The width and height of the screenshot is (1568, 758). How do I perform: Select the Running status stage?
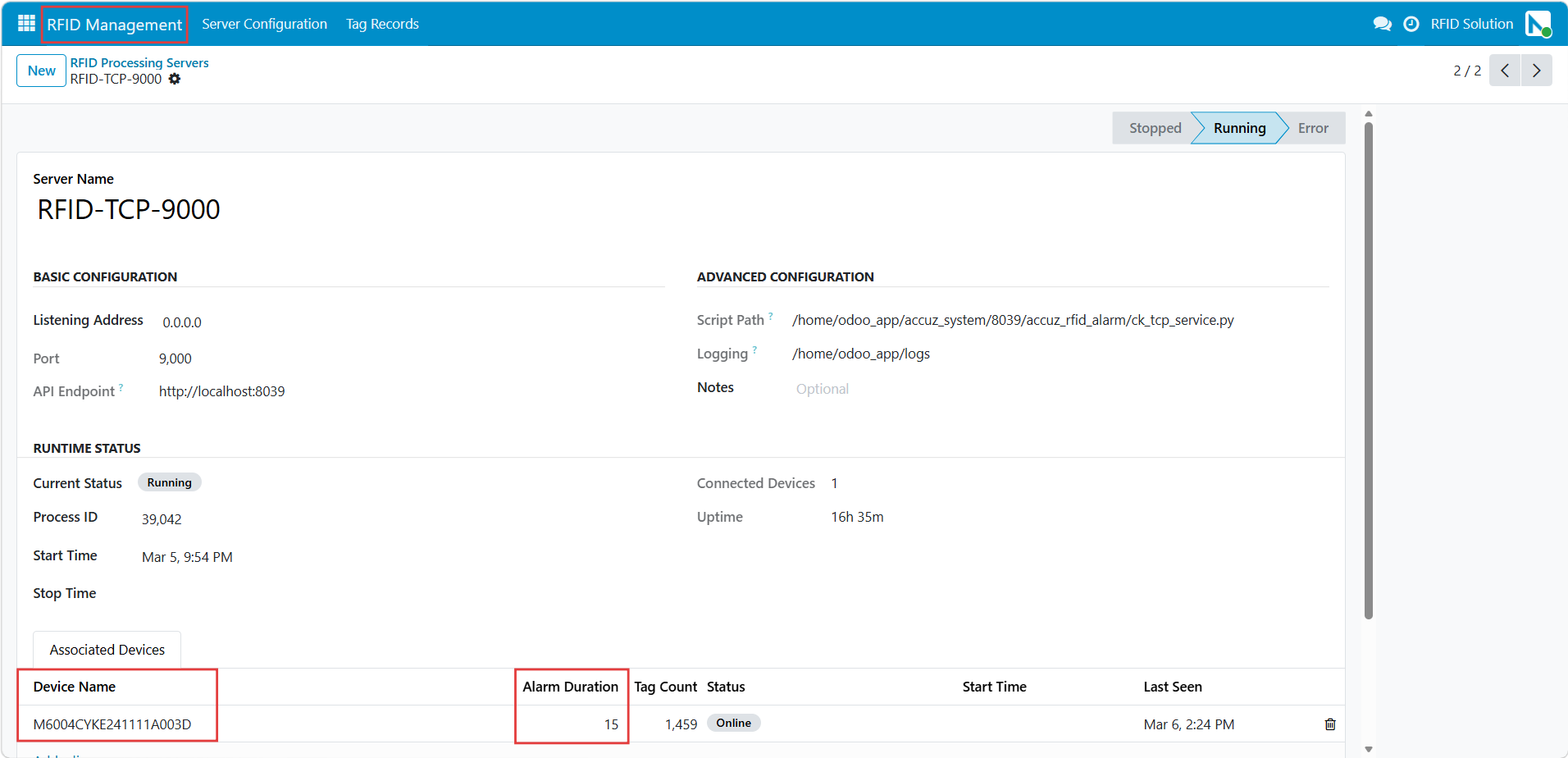coord(1239,128)
